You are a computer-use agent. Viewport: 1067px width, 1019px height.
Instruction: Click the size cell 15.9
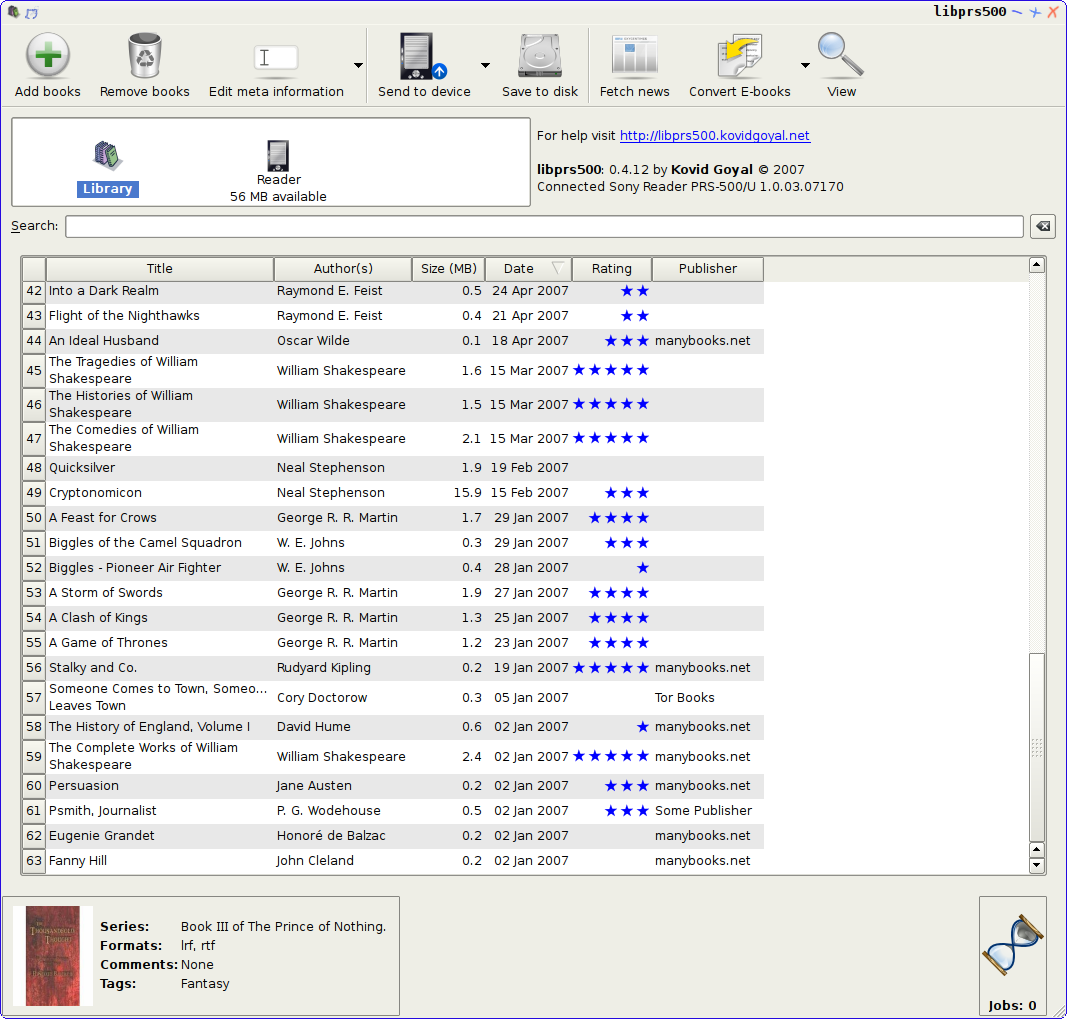[448, 493]
